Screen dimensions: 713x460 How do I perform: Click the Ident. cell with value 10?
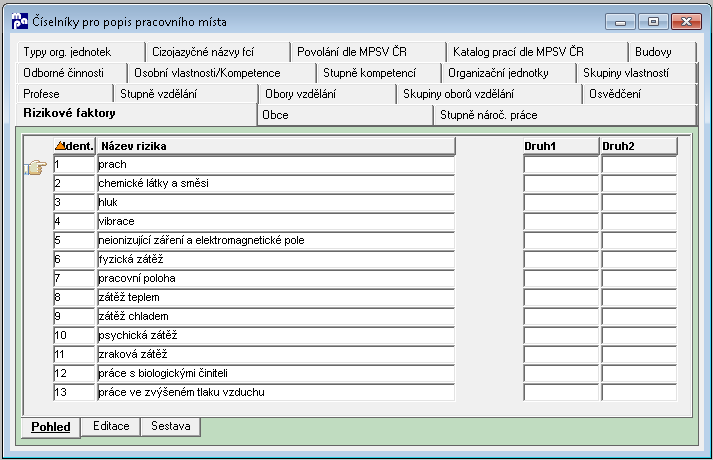click(74, 335)
